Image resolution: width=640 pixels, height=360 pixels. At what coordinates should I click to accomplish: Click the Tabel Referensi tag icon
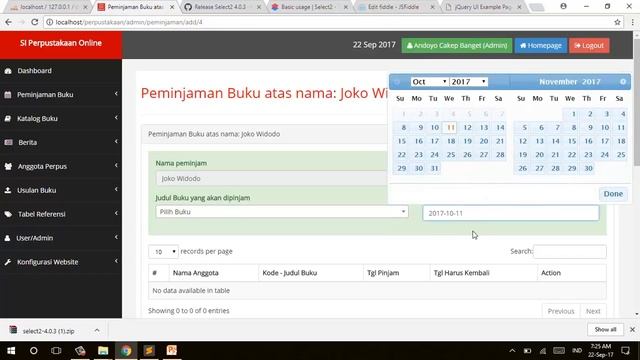click(x=8, y=214)
